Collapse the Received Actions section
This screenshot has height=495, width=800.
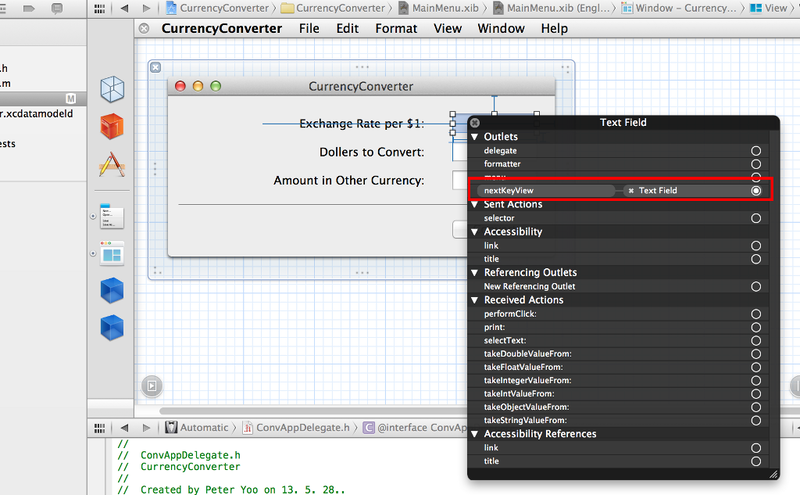(474, 300)
